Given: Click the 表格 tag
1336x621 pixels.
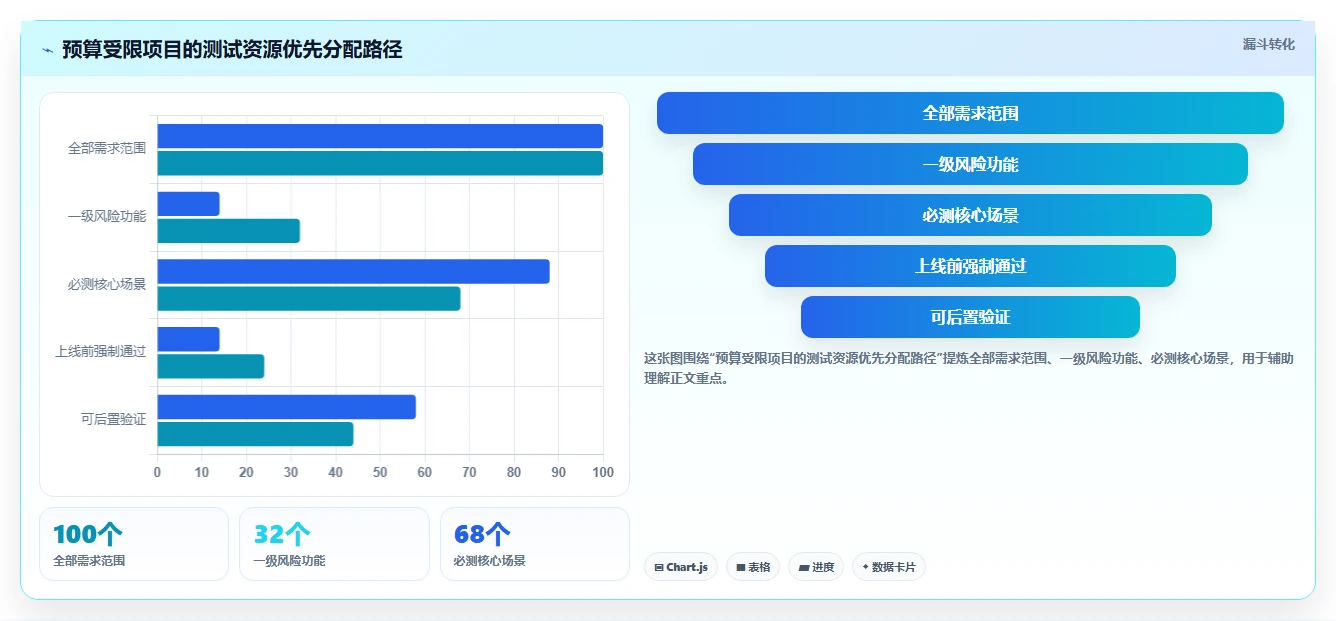Looking at the screenshot, I should coord(753,567).
